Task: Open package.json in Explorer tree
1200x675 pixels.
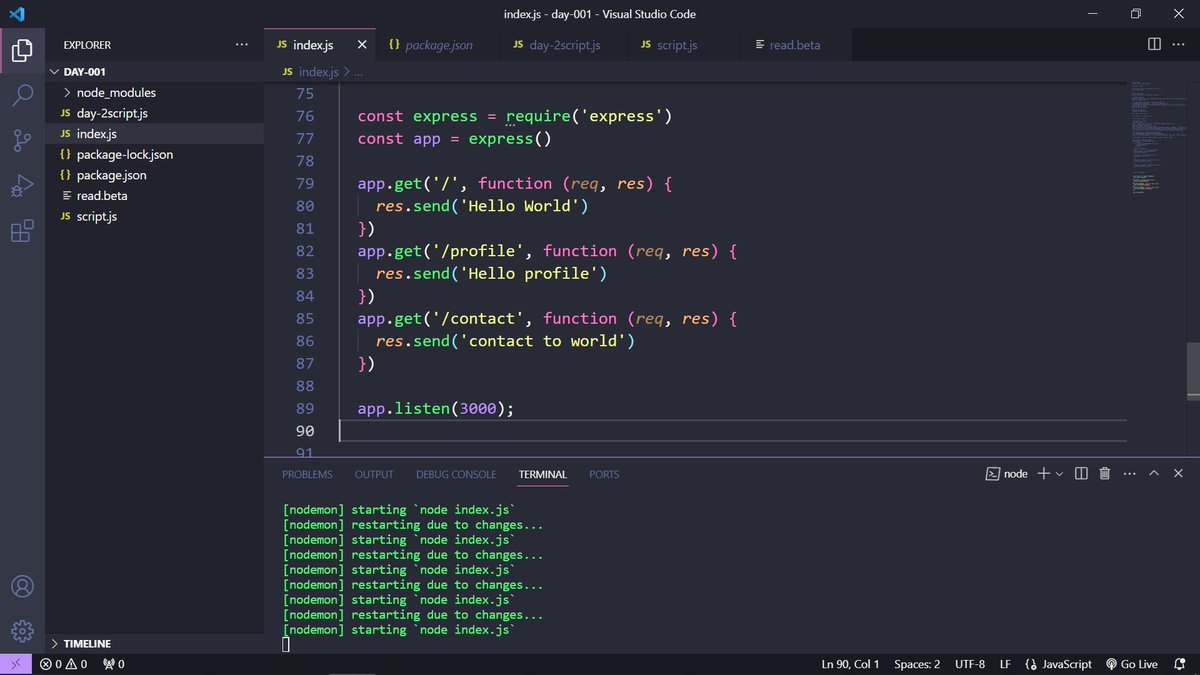Action: point(155,175)
